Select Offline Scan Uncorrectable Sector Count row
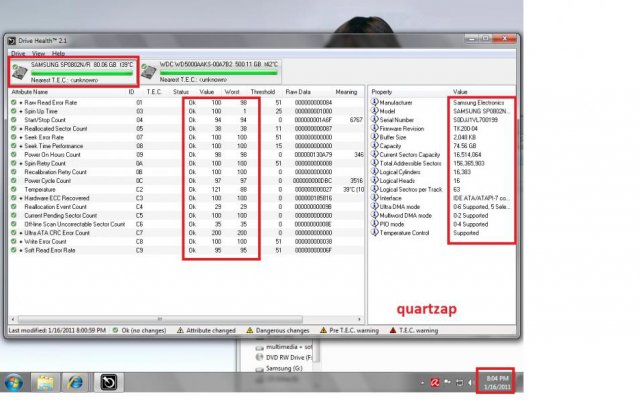 pos(186,224)
